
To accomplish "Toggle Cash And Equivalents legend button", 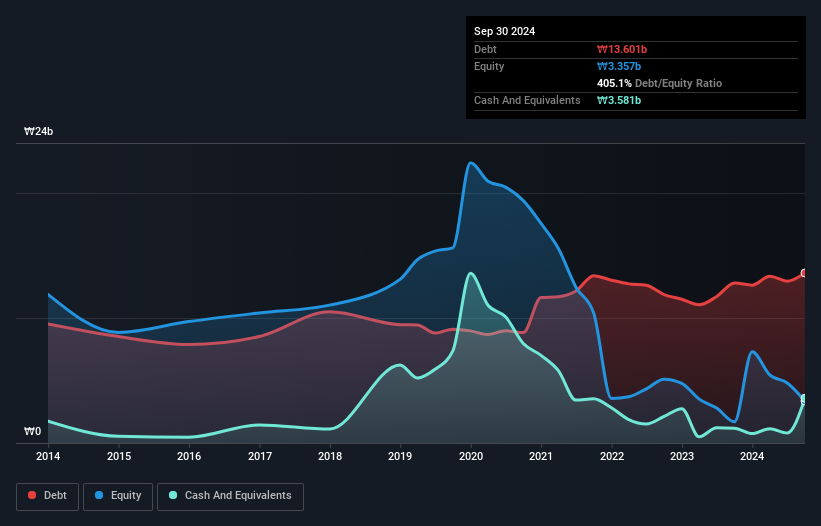I will (230, 496).
